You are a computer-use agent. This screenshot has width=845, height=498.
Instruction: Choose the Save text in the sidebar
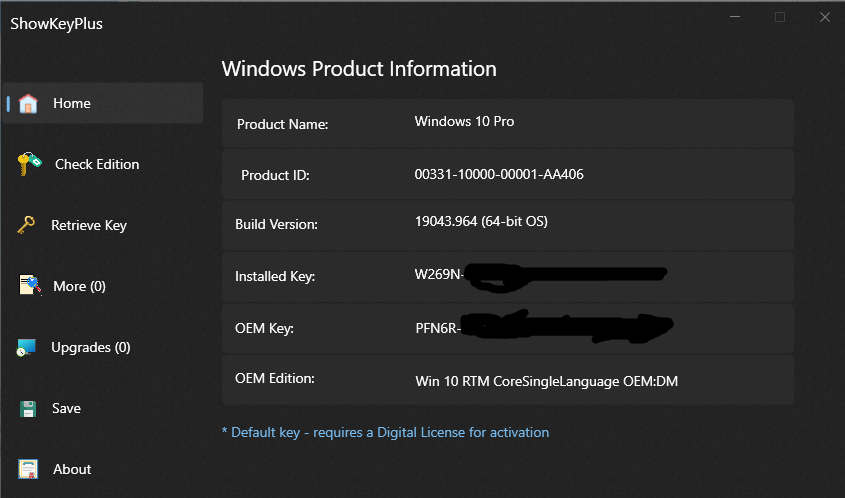coord(67,409)
